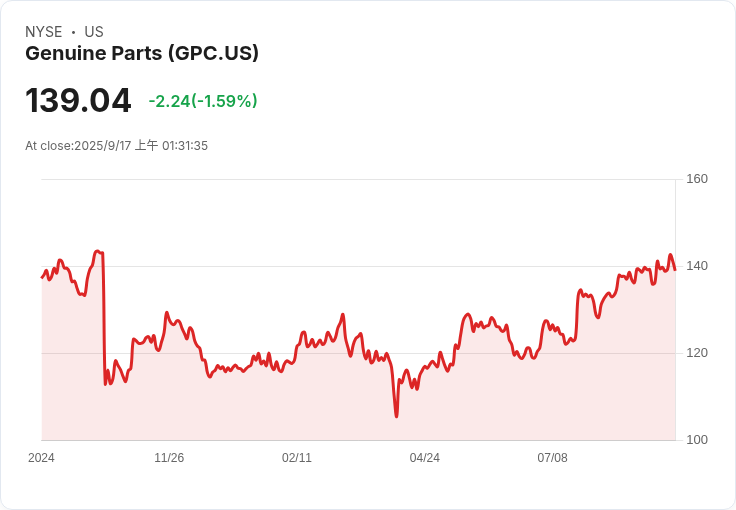736x510 pixels.
Task: Select the 100 price axis label
Action: pyautogui.click(x=696, y=440)
